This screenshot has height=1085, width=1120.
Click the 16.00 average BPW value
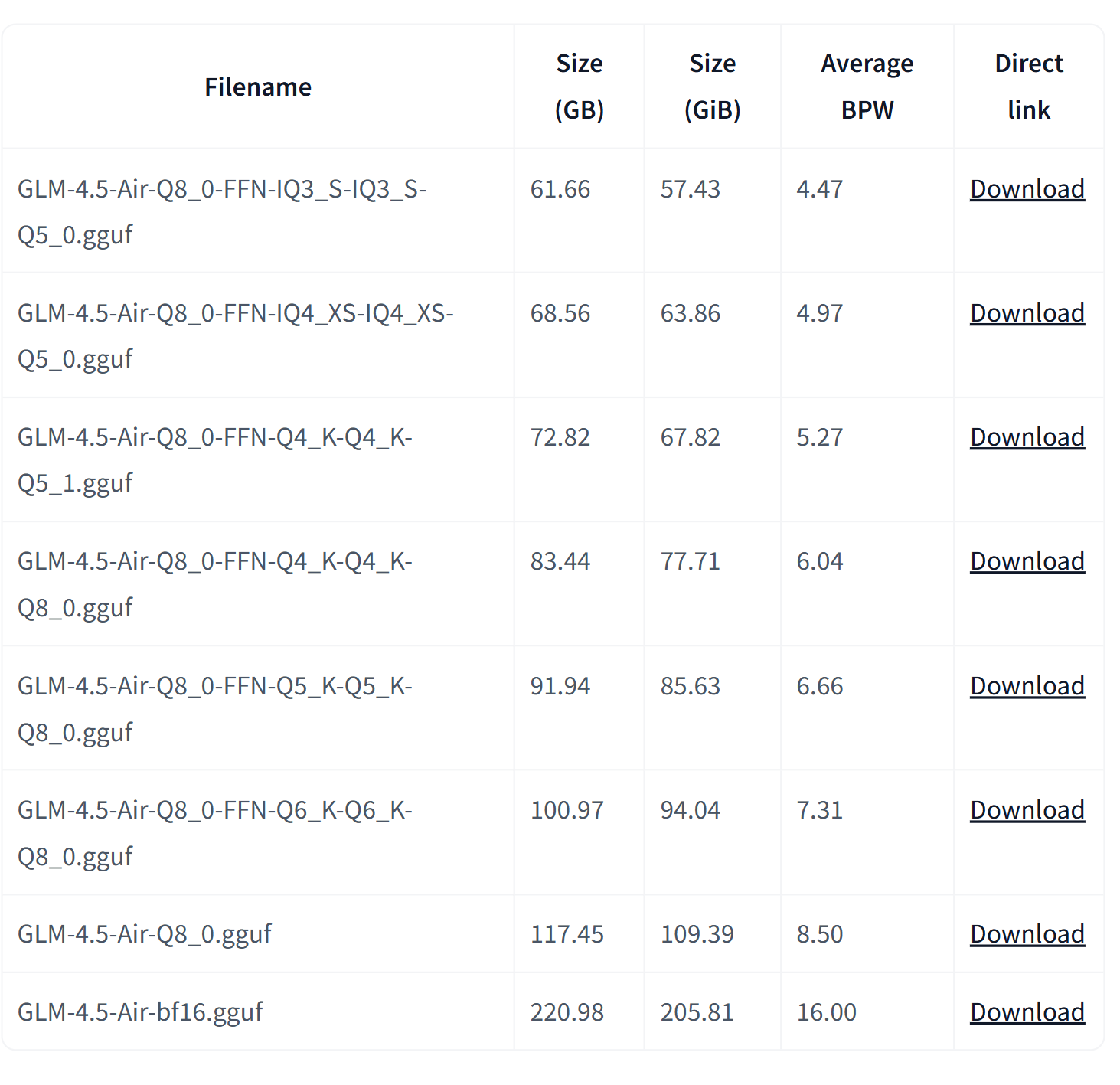pos(826,1012)
